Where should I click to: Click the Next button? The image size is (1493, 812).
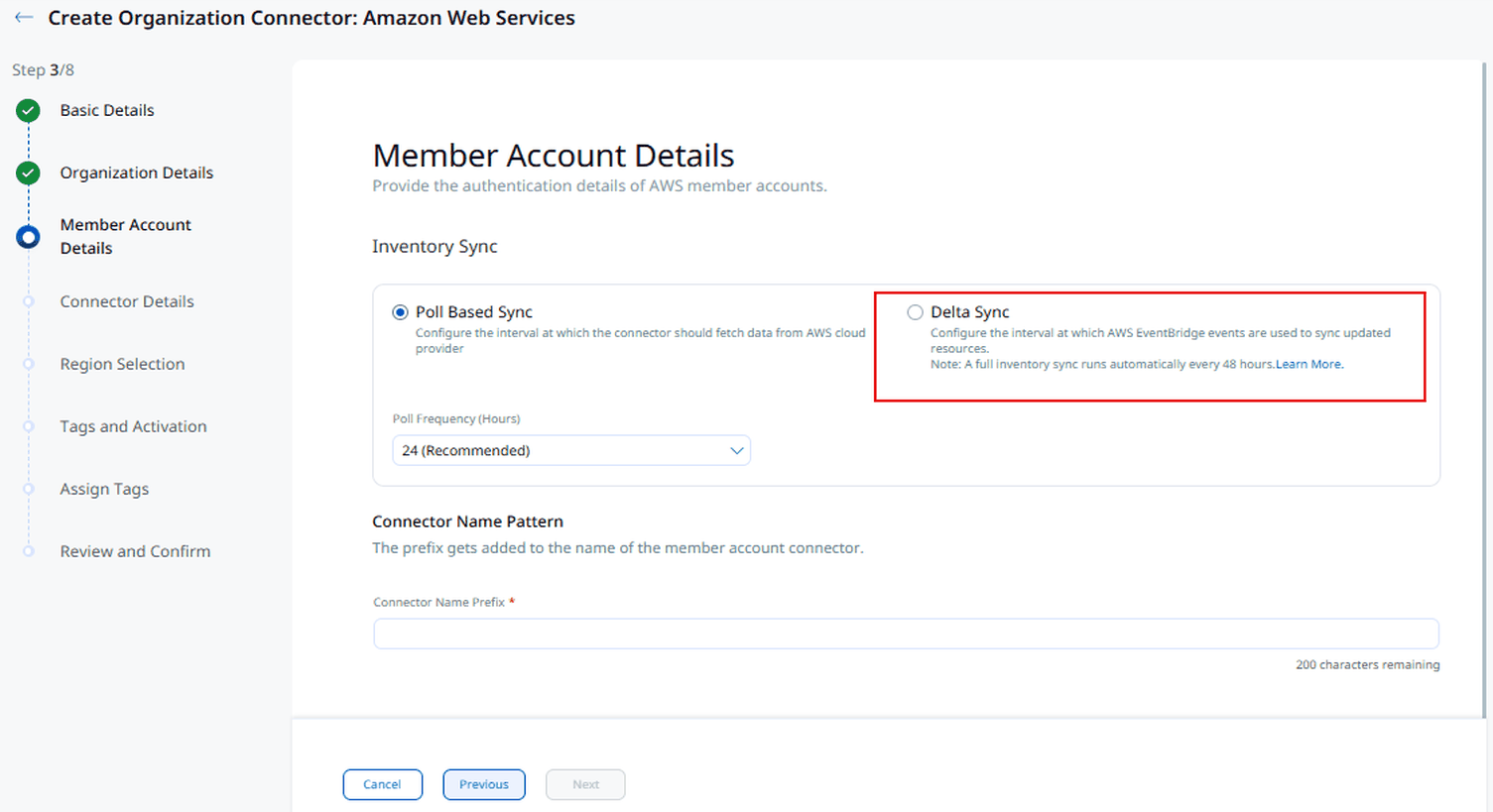[x=585, y=784]
